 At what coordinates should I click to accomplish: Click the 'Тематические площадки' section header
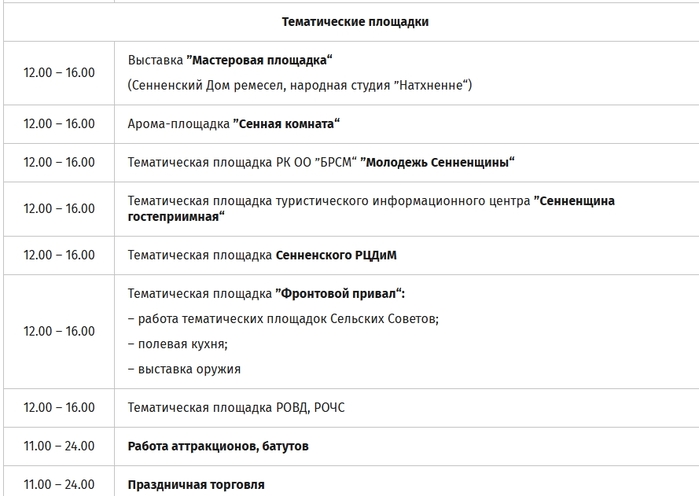click(355, 22)
